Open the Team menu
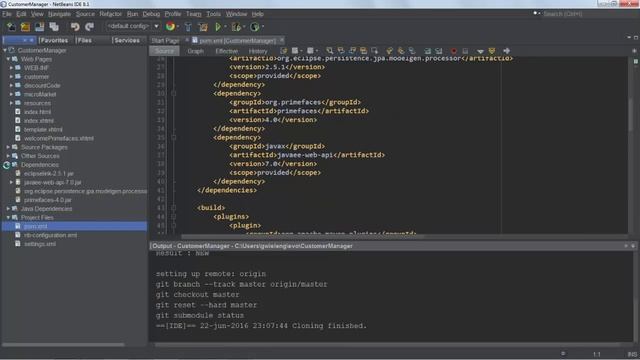The image size is (640, 360). (x=194, y=14)
